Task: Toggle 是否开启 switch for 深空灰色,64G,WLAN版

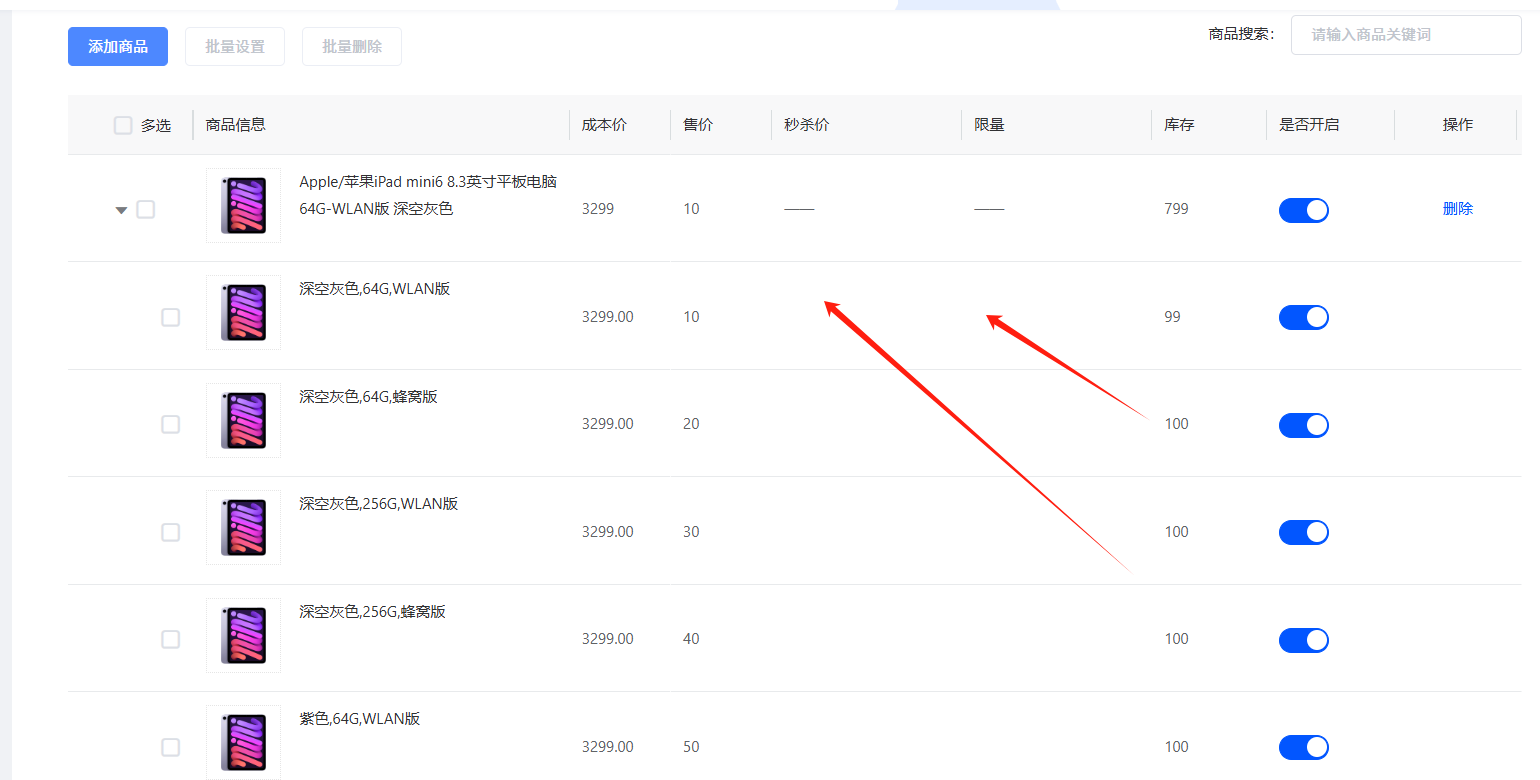Action: click(1304, 317)
